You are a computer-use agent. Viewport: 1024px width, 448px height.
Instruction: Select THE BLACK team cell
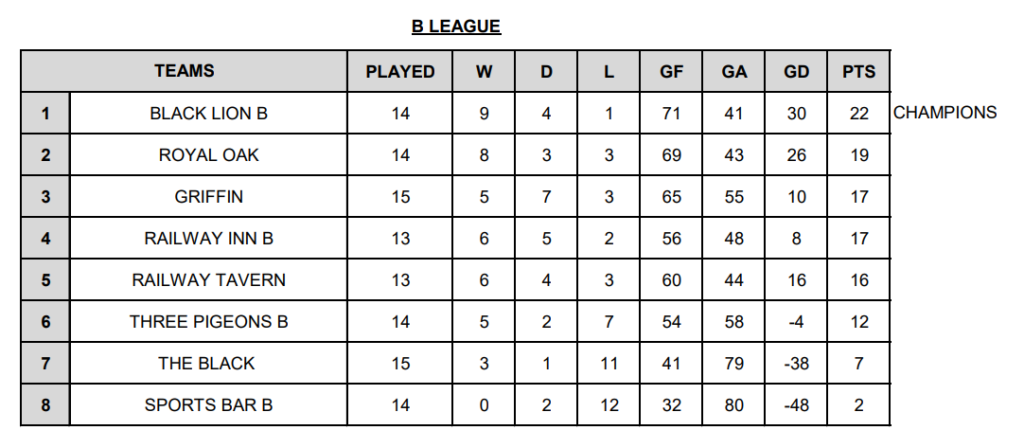[208, 363]
